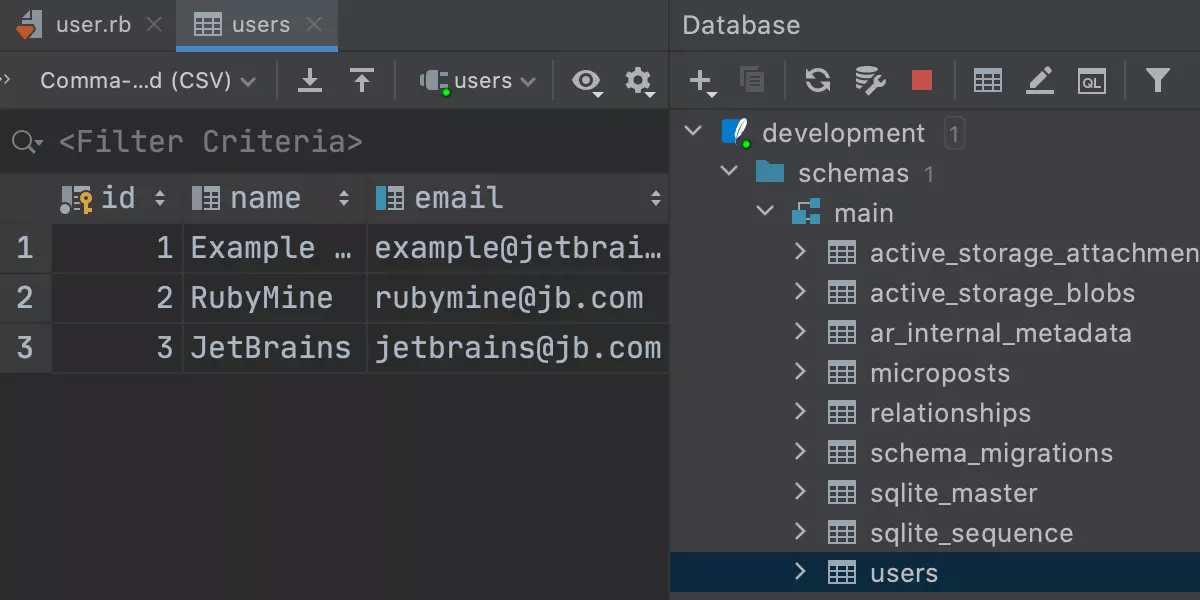Close the user.rb editor tab
This screenshot has width=1200, height=600.
coord(154,25)
